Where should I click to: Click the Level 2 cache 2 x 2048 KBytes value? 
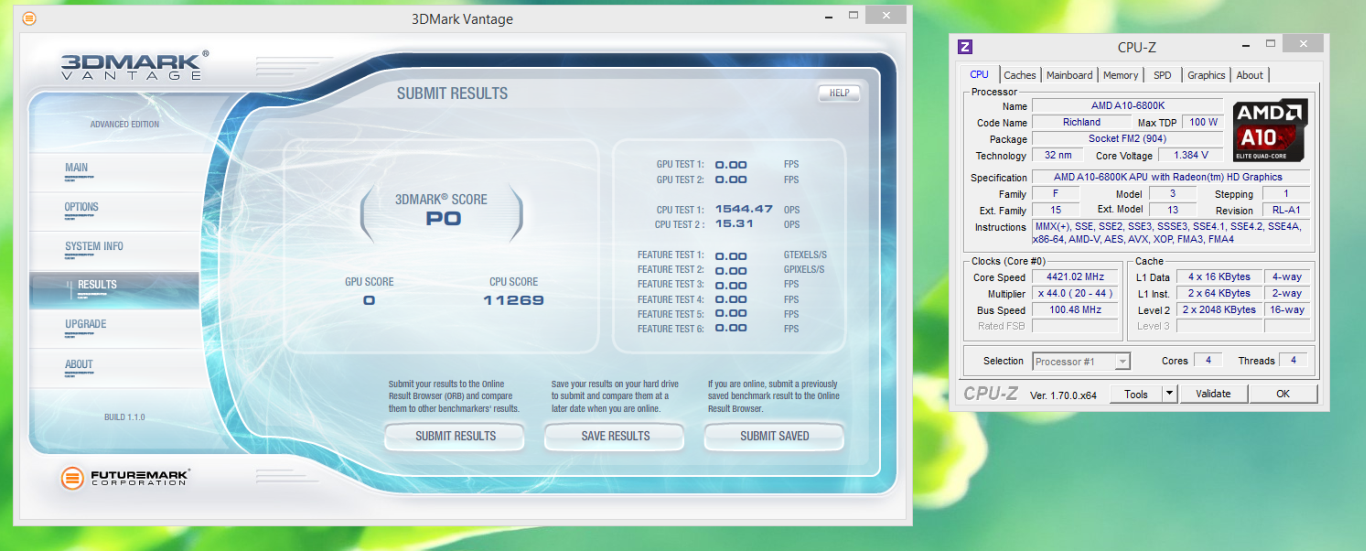point(1218,310)
